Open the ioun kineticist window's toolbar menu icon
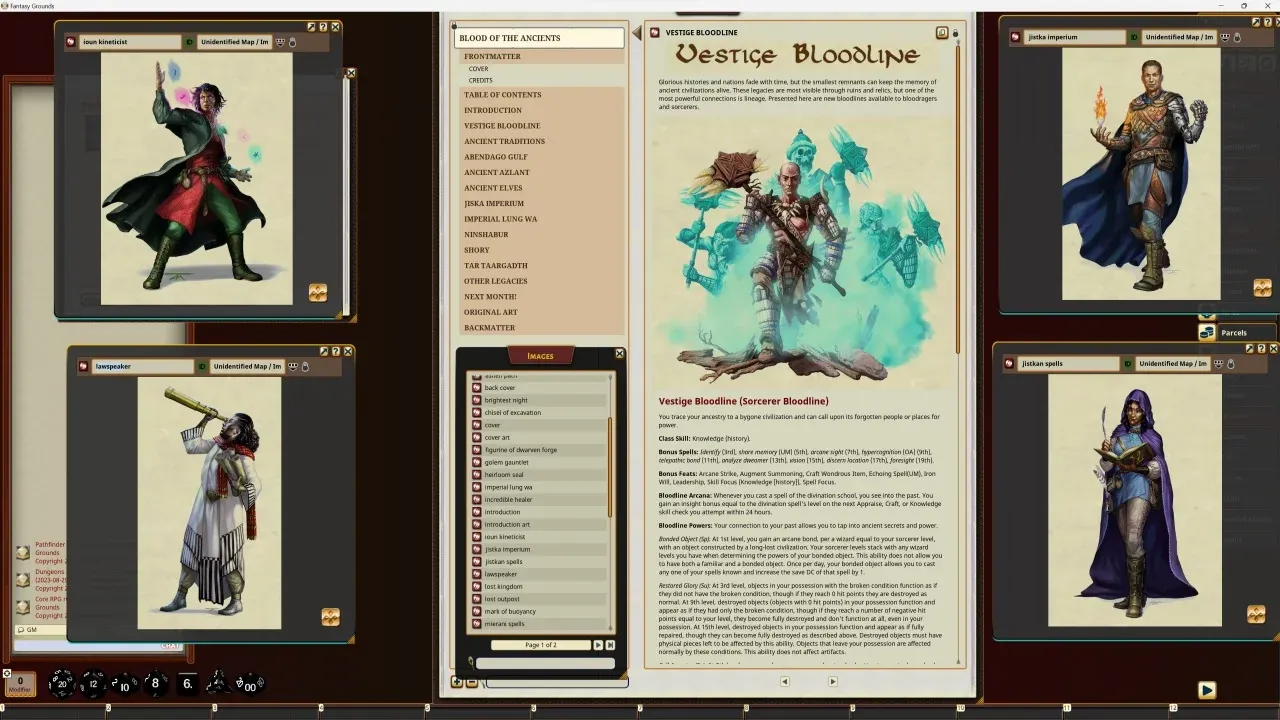Viewport: 1280px width, 720px height. click(281, 42)
